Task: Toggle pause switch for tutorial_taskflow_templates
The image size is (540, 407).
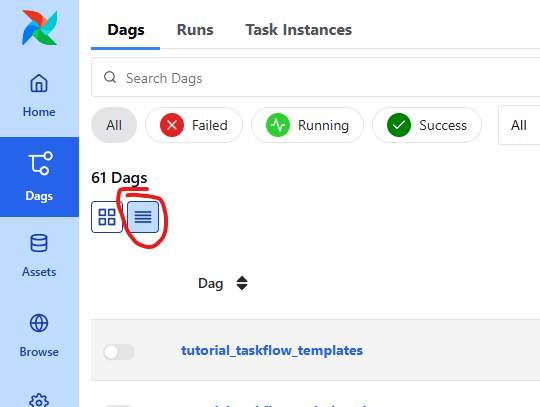Action: (x=119, y=352)
